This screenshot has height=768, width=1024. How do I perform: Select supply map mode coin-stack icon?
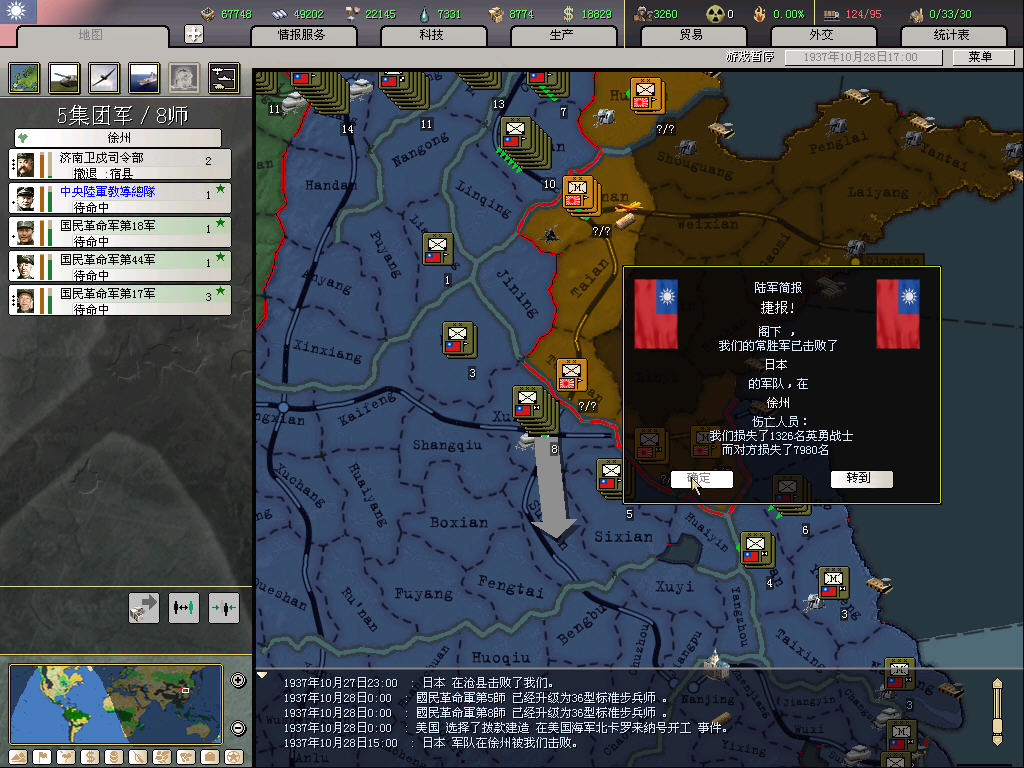(114, 757)
